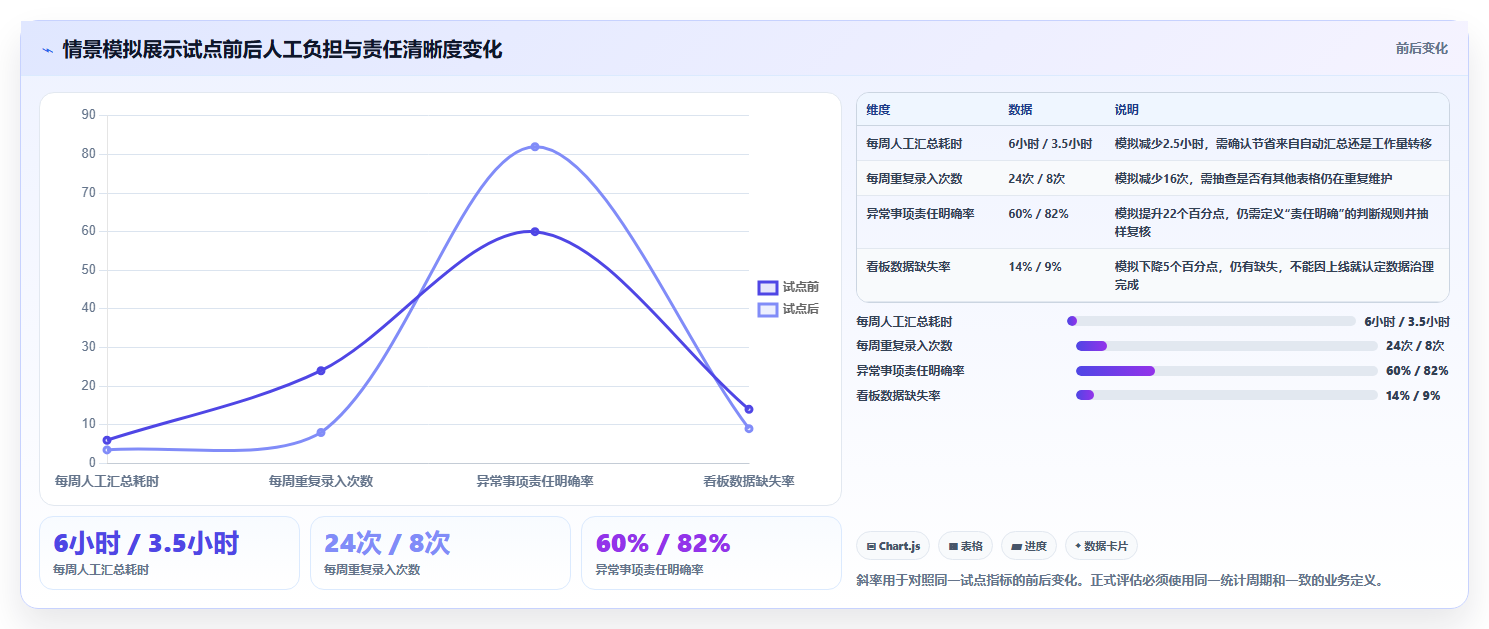Click x-axis label 看板数据缺失率
This screenshot has width=1489, height=629.
point(749,481)
